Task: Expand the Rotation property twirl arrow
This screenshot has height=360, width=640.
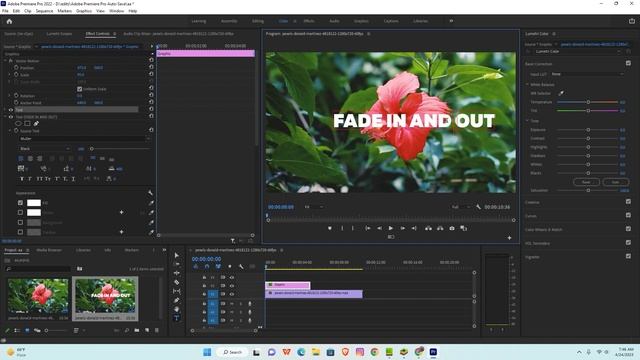Action: tap(10, 96)
